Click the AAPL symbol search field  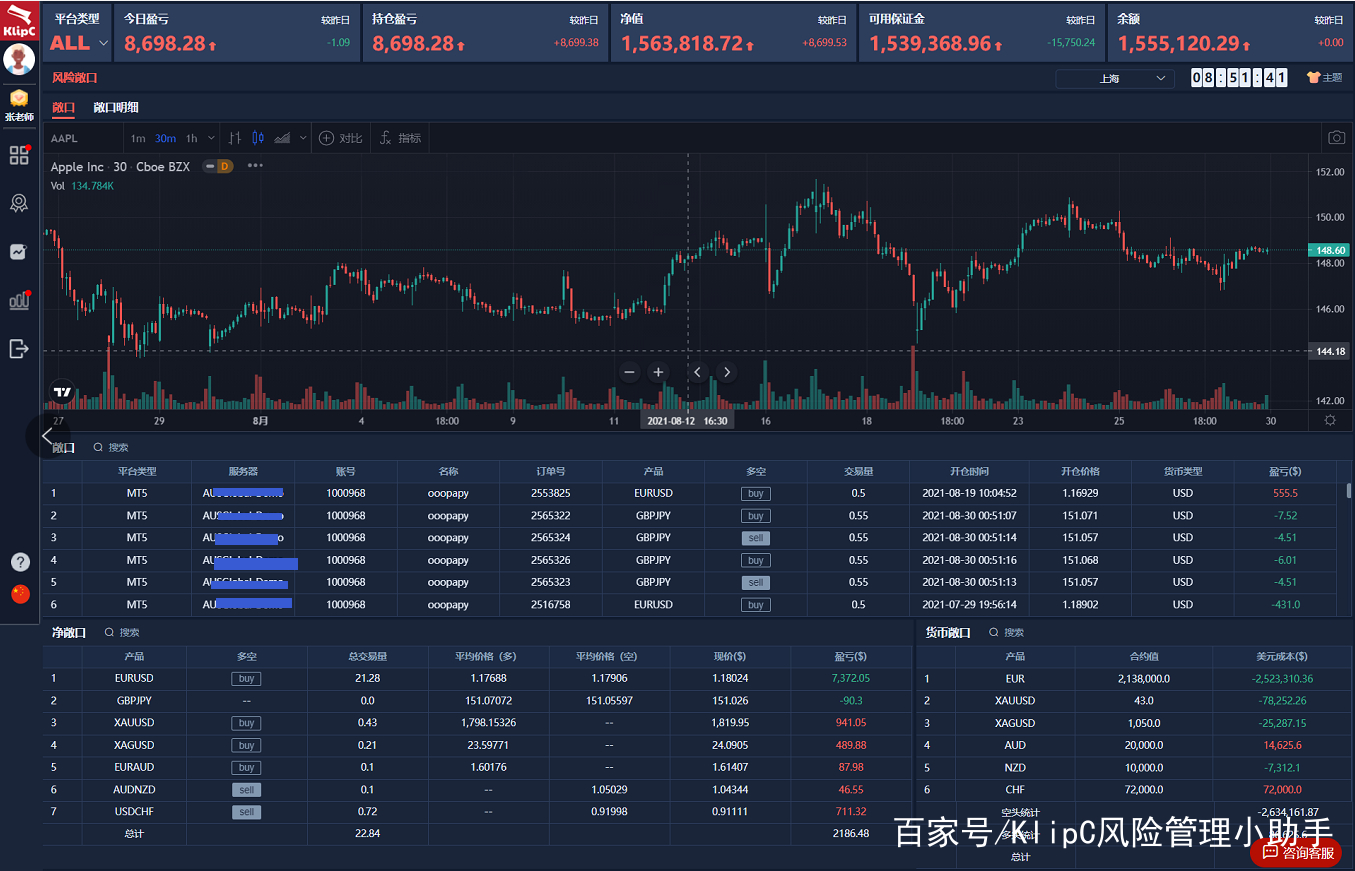coord(83,138)
